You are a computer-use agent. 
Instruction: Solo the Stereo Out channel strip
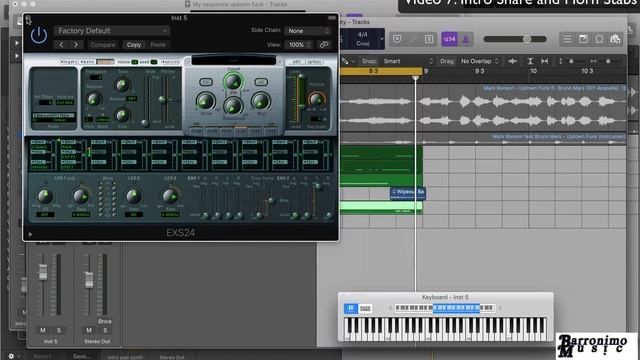coord(105,330)
